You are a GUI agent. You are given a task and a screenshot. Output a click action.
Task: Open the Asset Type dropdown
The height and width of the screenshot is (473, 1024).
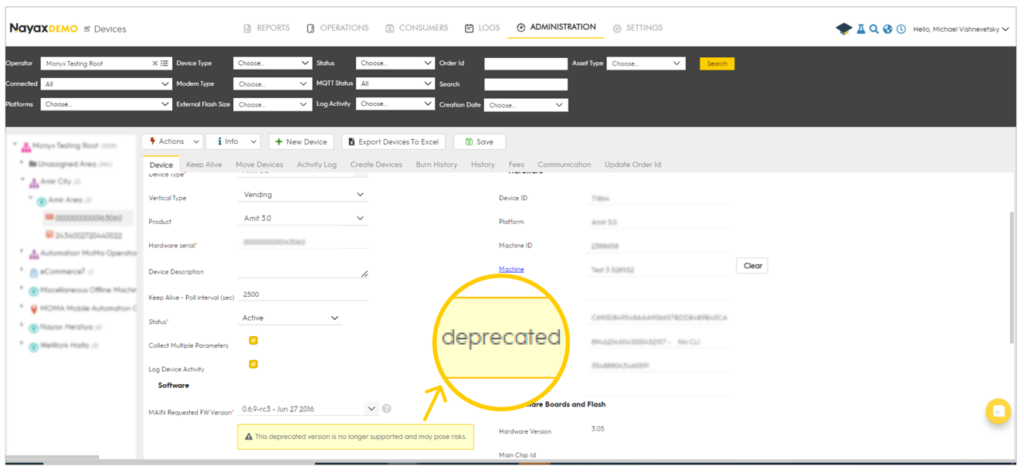[646, 64]
